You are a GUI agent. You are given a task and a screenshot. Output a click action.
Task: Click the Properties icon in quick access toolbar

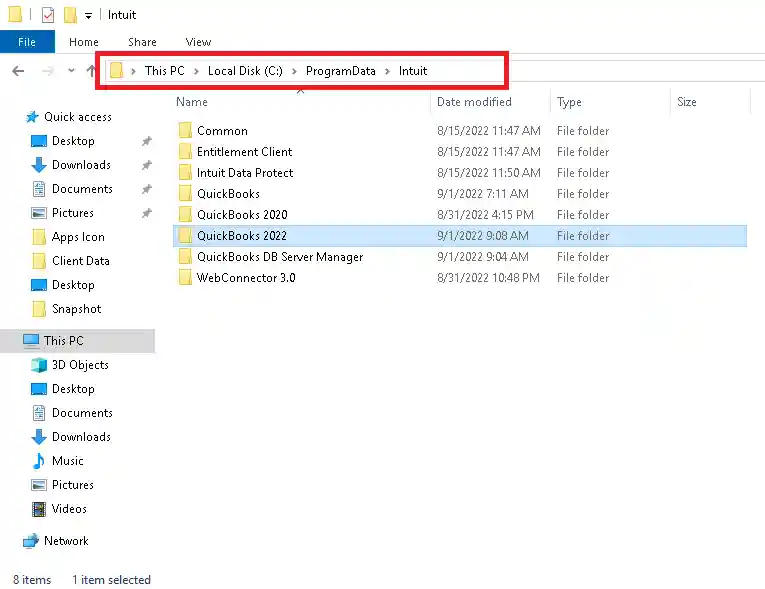tap(48, 15)
